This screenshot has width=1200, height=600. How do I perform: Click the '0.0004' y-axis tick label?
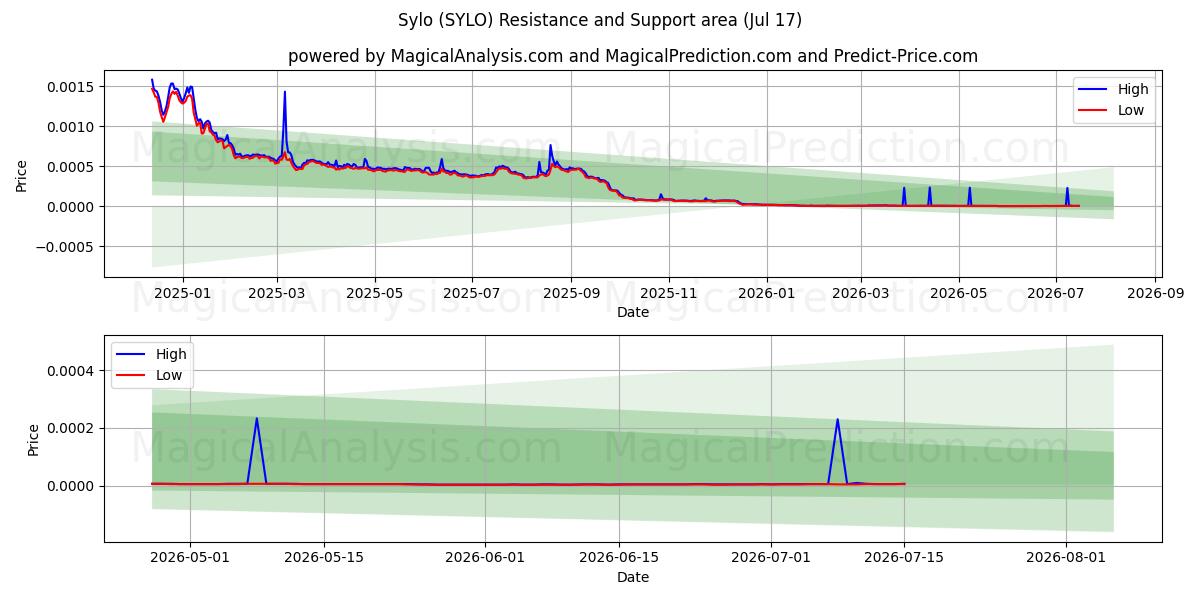(x=71, y=371)
